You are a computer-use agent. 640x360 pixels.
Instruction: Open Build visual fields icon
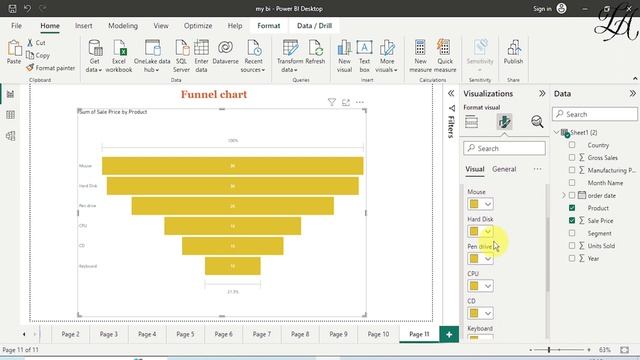(471, 122)
